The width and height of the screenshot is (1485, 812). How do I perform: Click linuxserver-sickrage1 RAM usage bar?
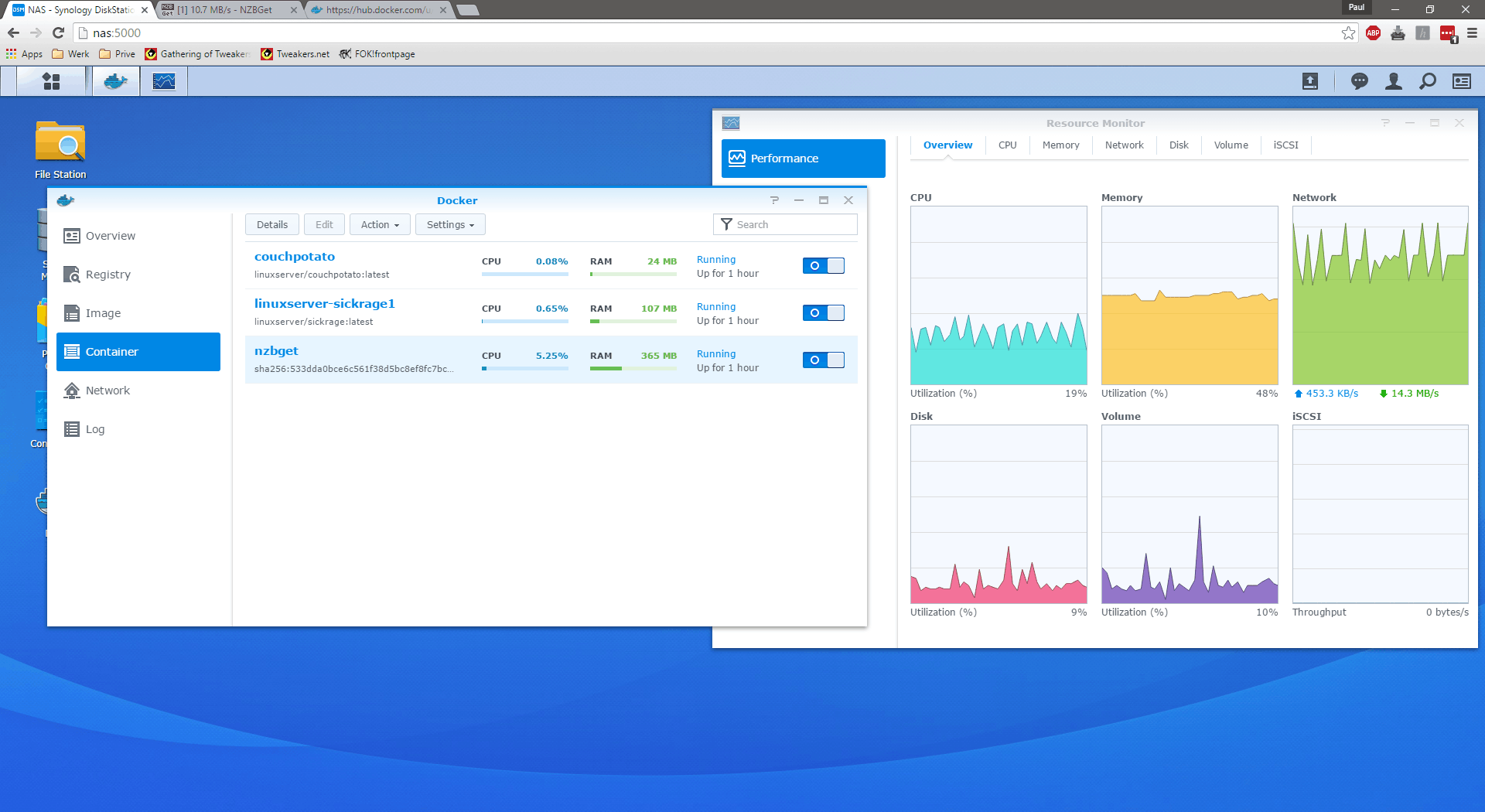point(633,321)
